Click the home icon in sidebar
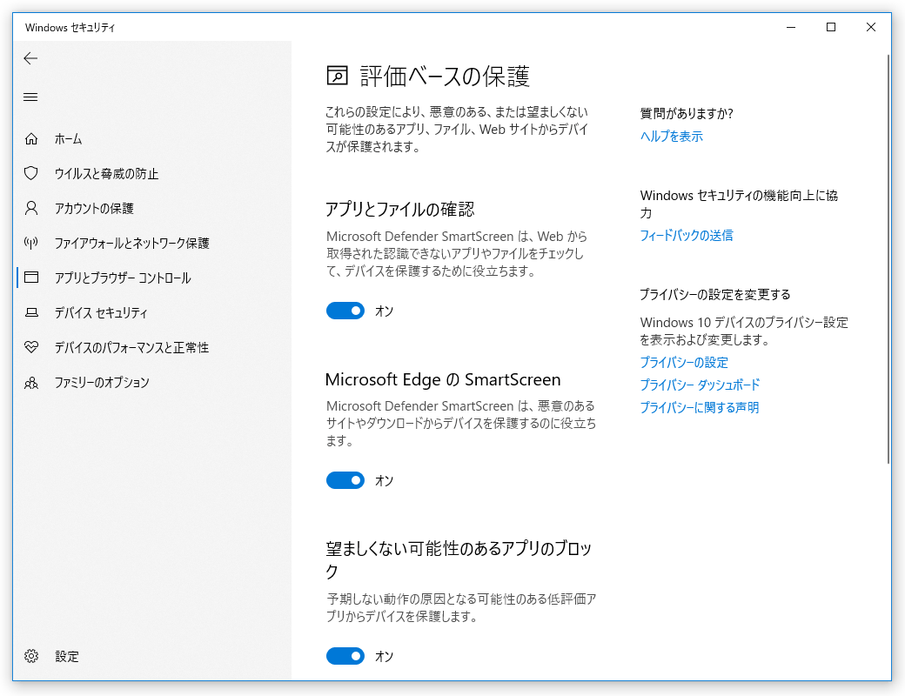Screen dimensions: 905x696 pos(31,139)
